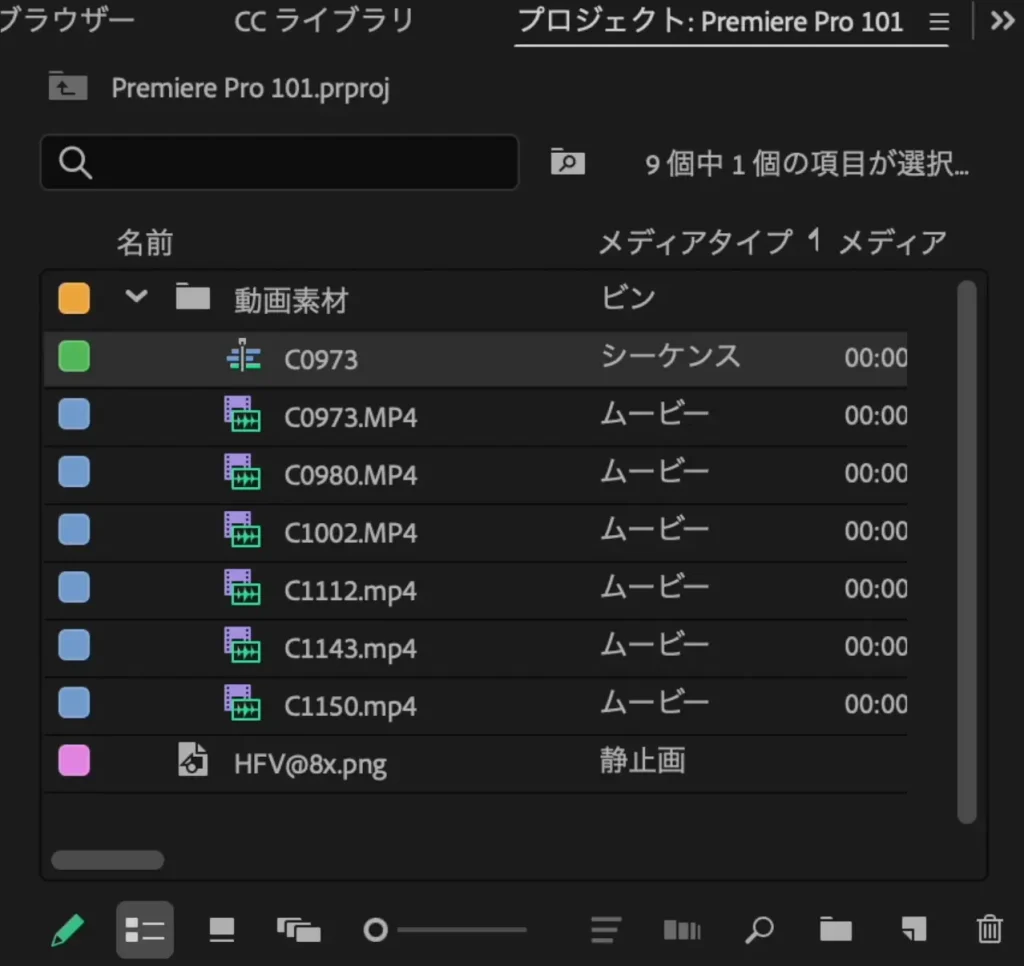Click inside the project search field
The height and width of the screenshot is (966, 1024).
coord(280,162)
